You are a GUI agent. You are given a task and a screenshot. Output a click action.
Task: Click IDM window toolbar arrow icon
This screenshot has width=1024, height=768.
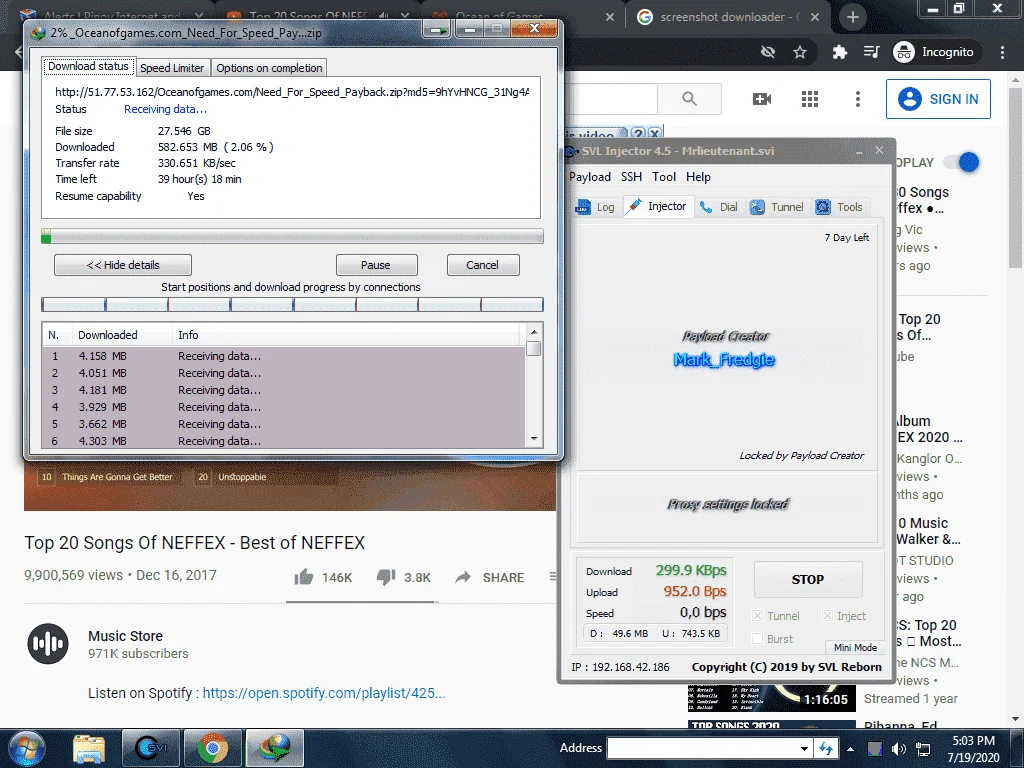(436, 29)
